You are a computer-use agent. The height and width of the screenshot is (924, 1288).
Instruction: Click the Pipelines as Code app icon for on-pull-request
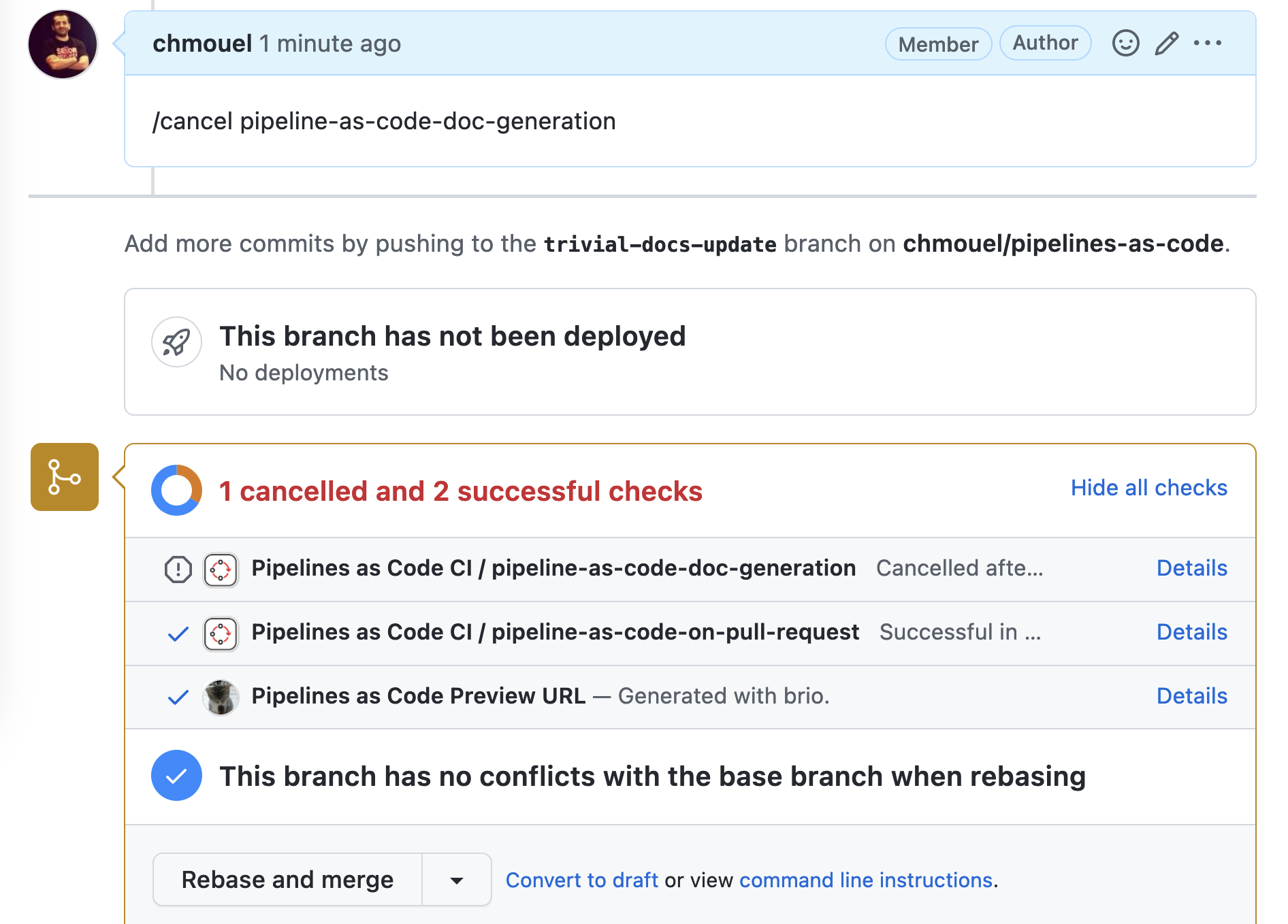pyautogui.click(x=221, y=633)
